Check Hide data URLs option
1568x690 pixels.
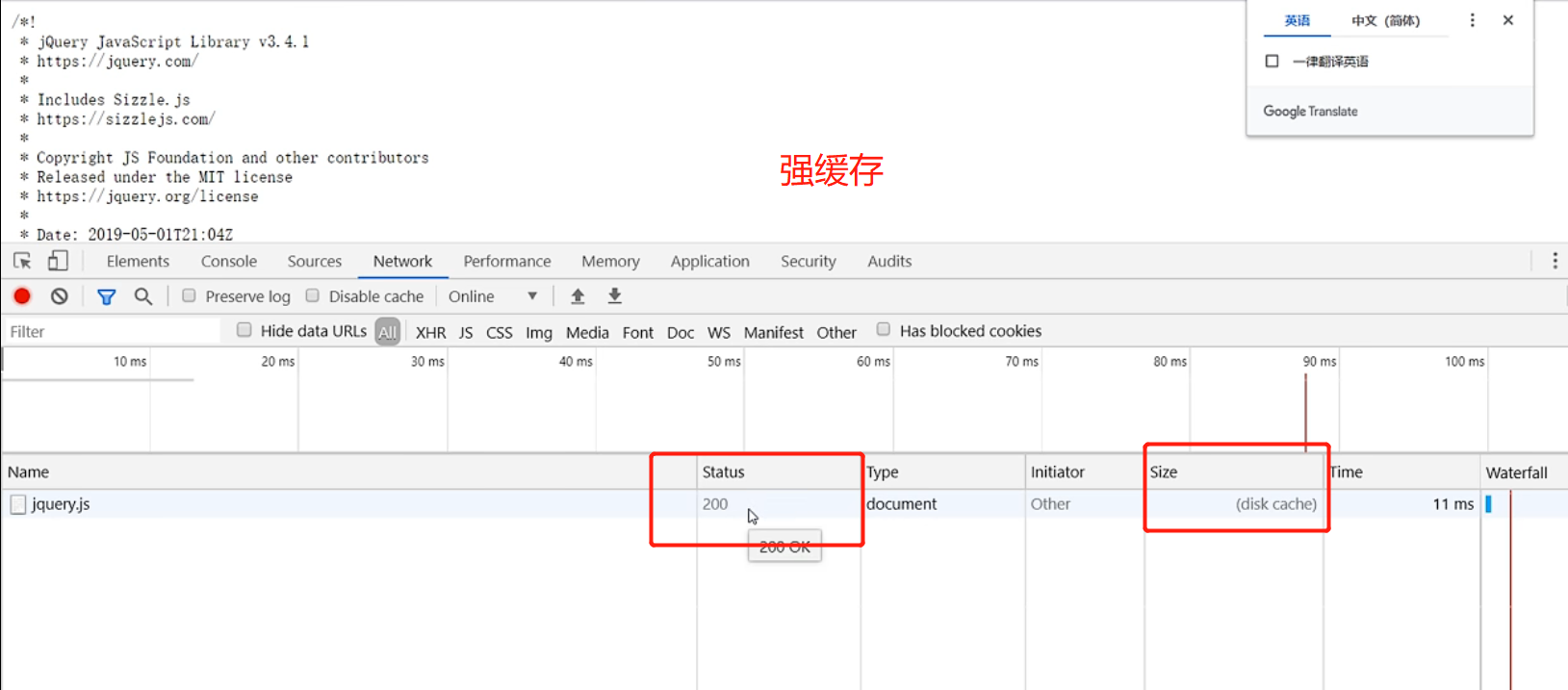point(244,330)
